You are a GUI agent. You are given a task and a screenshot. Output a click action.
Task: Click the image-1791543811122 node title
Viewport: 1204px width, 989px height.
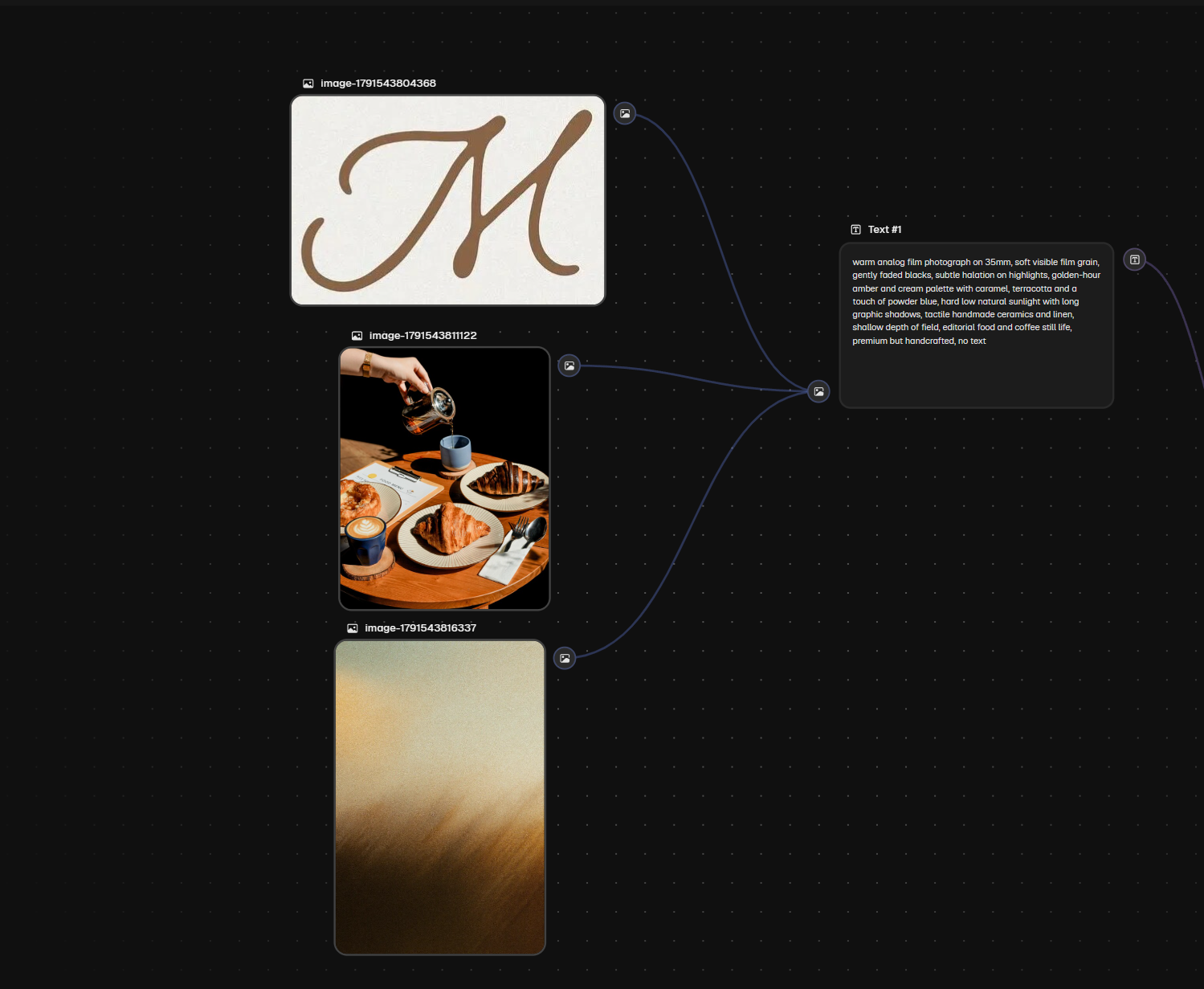[x=423, y=336]
